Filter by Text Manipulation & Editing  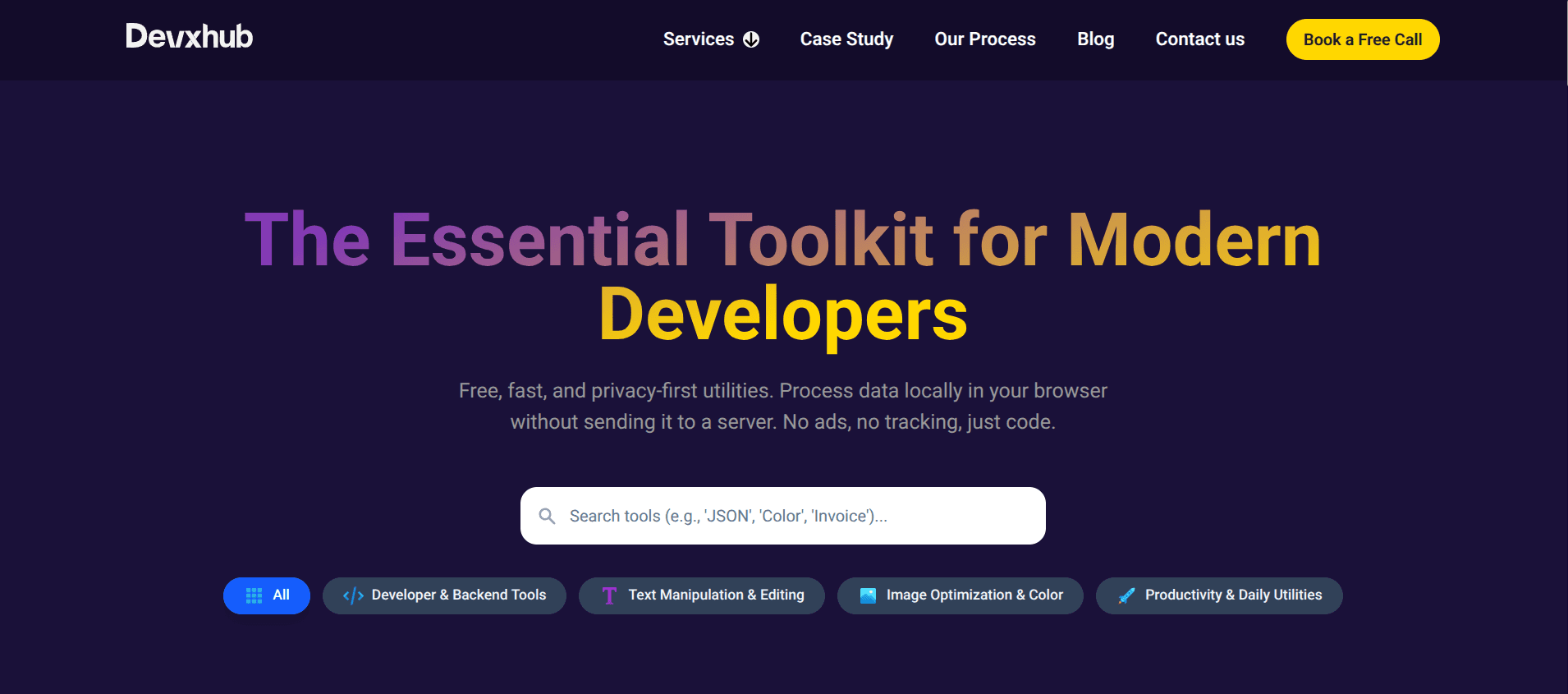pos(702,595)
